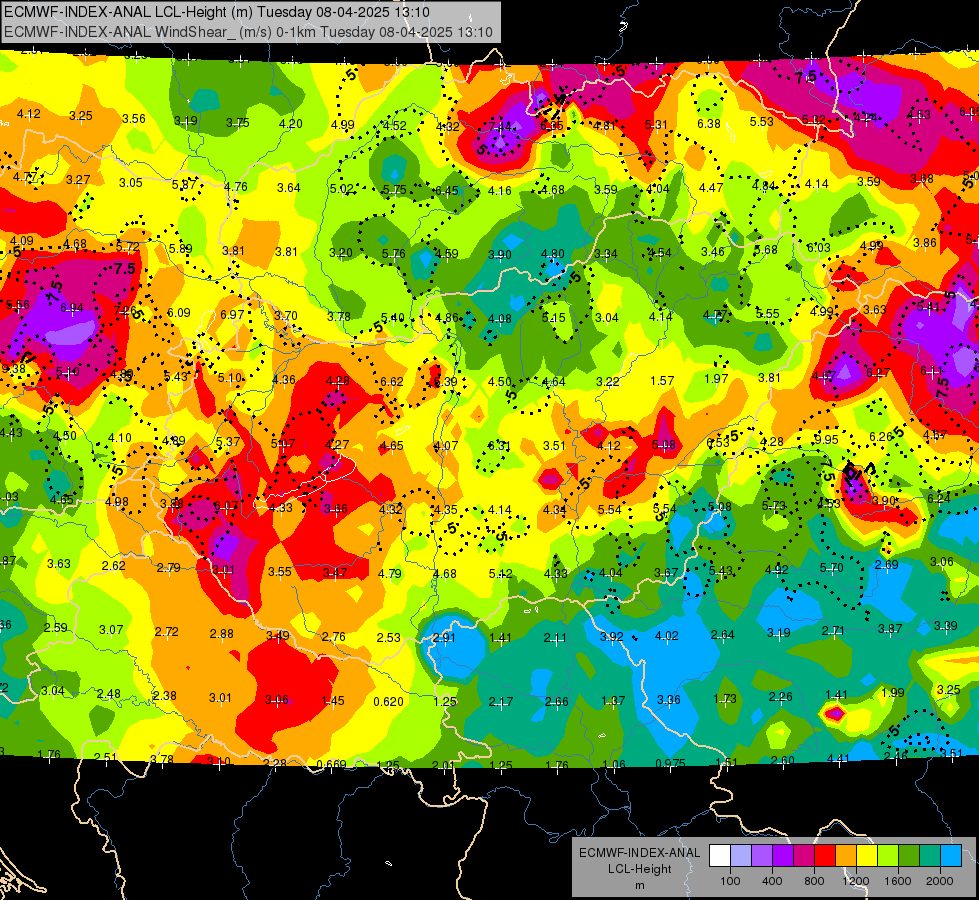Click the wind shear value '6.07'
Viewport: 979px width, 900px height.
point(225,506)
